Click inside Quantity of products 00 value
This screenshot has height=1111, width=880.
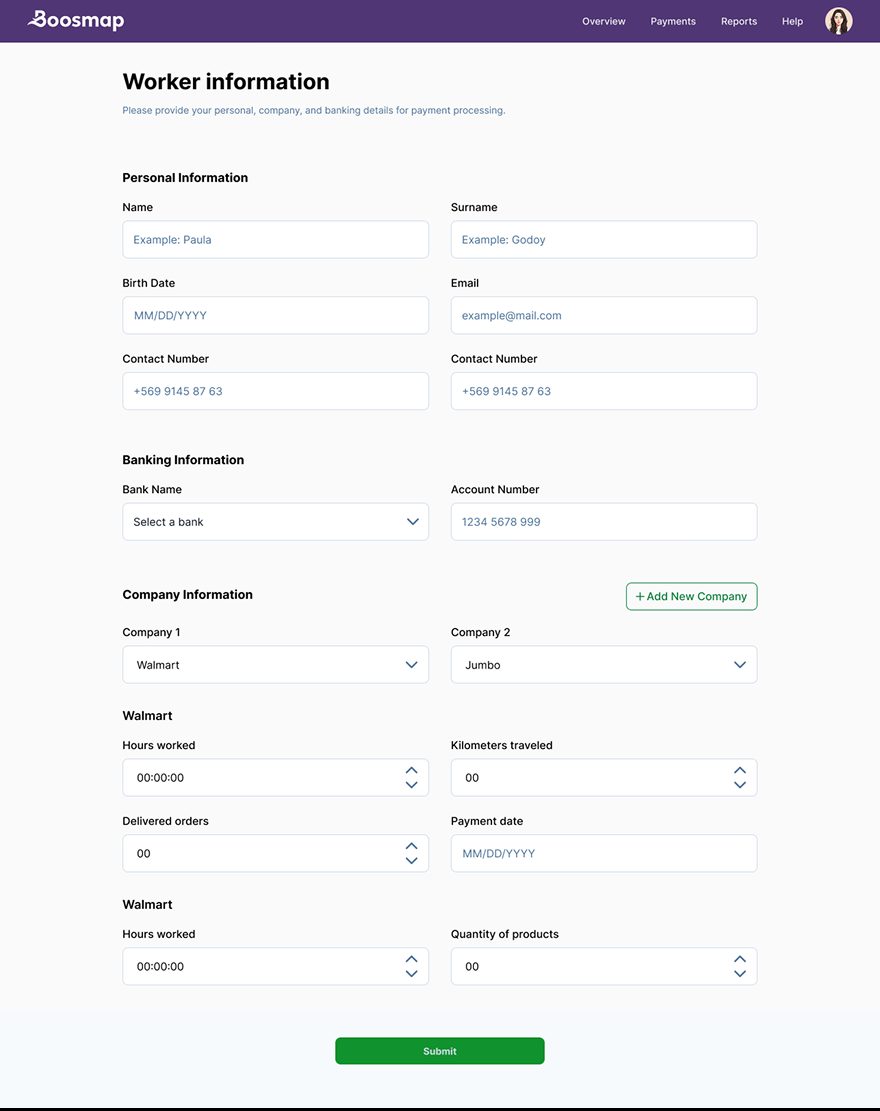(x=472, y=966)
